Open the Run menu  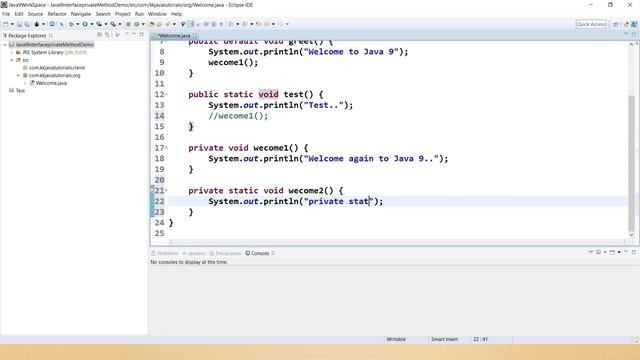tap(139, 14)
